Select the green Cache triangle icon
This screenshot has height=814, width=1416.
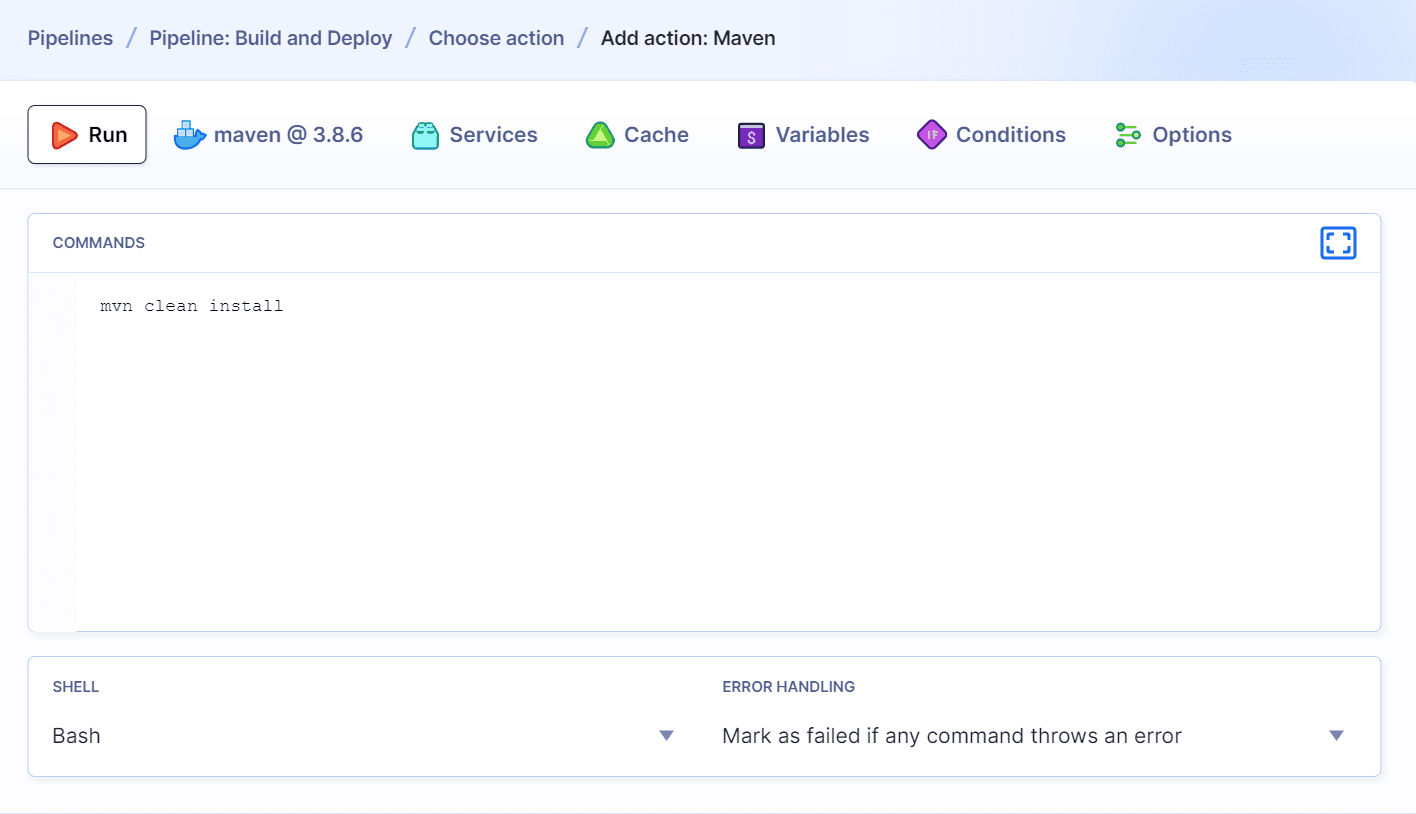(600, 134)
